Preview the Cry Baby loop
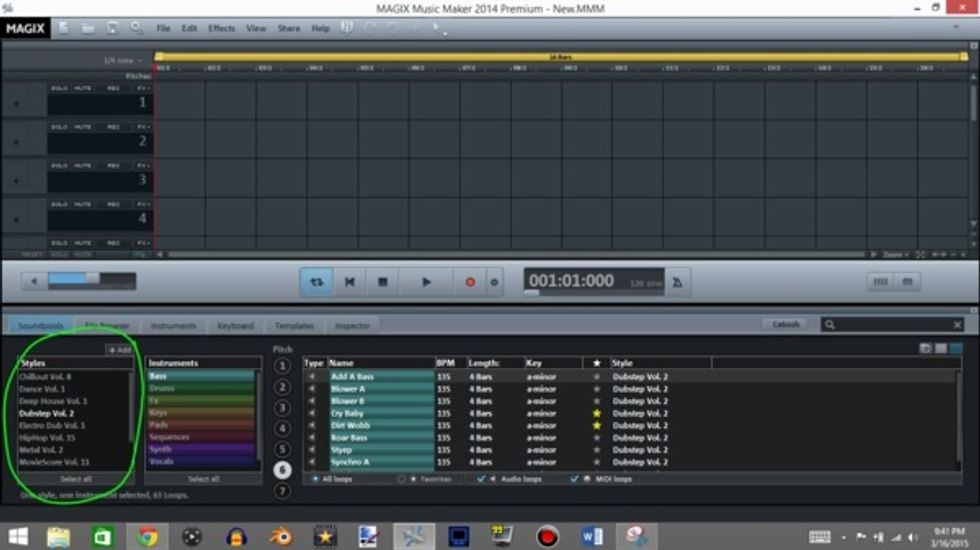Screen dimensions: 980x550 (312, 413)
